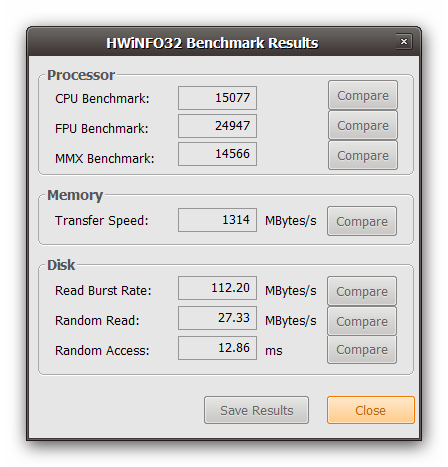Compare the FPU Benchmark score
This screenshot has width=448, height=467.
click(363, 125)
